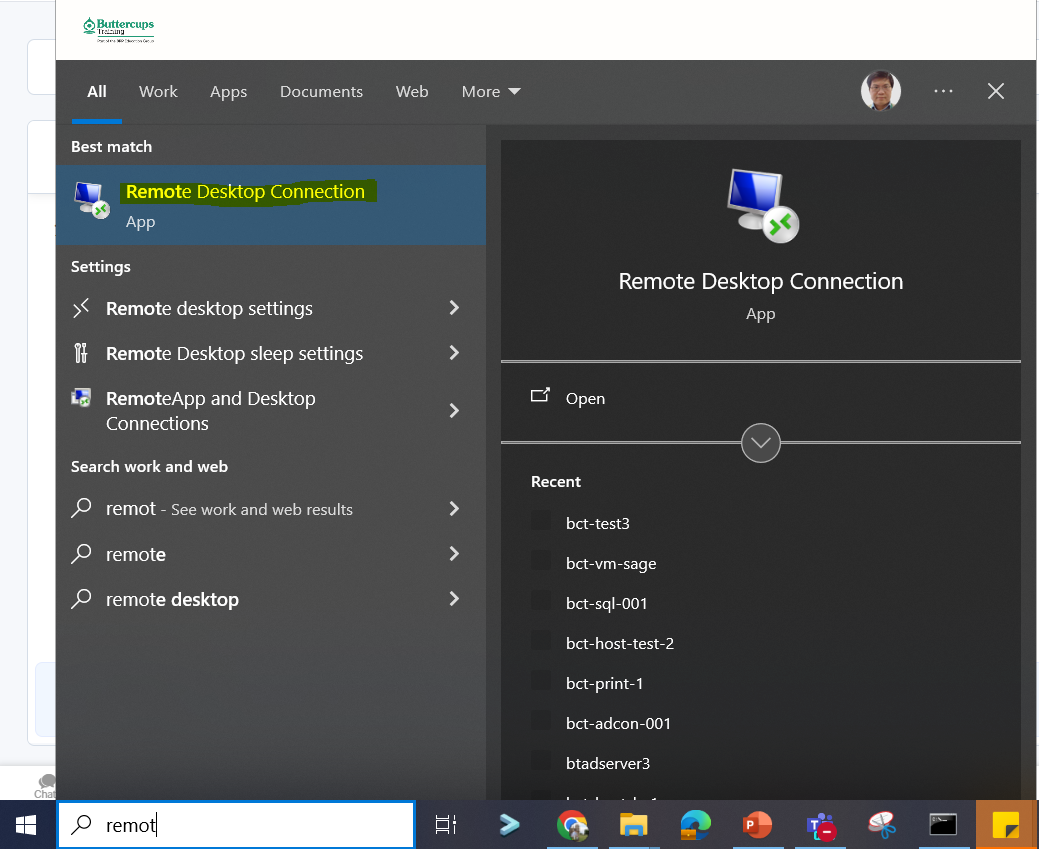This screenshot has height=849, width=1039.
Task: Open File Explorer from the taskbar
Action: [634, 825]
